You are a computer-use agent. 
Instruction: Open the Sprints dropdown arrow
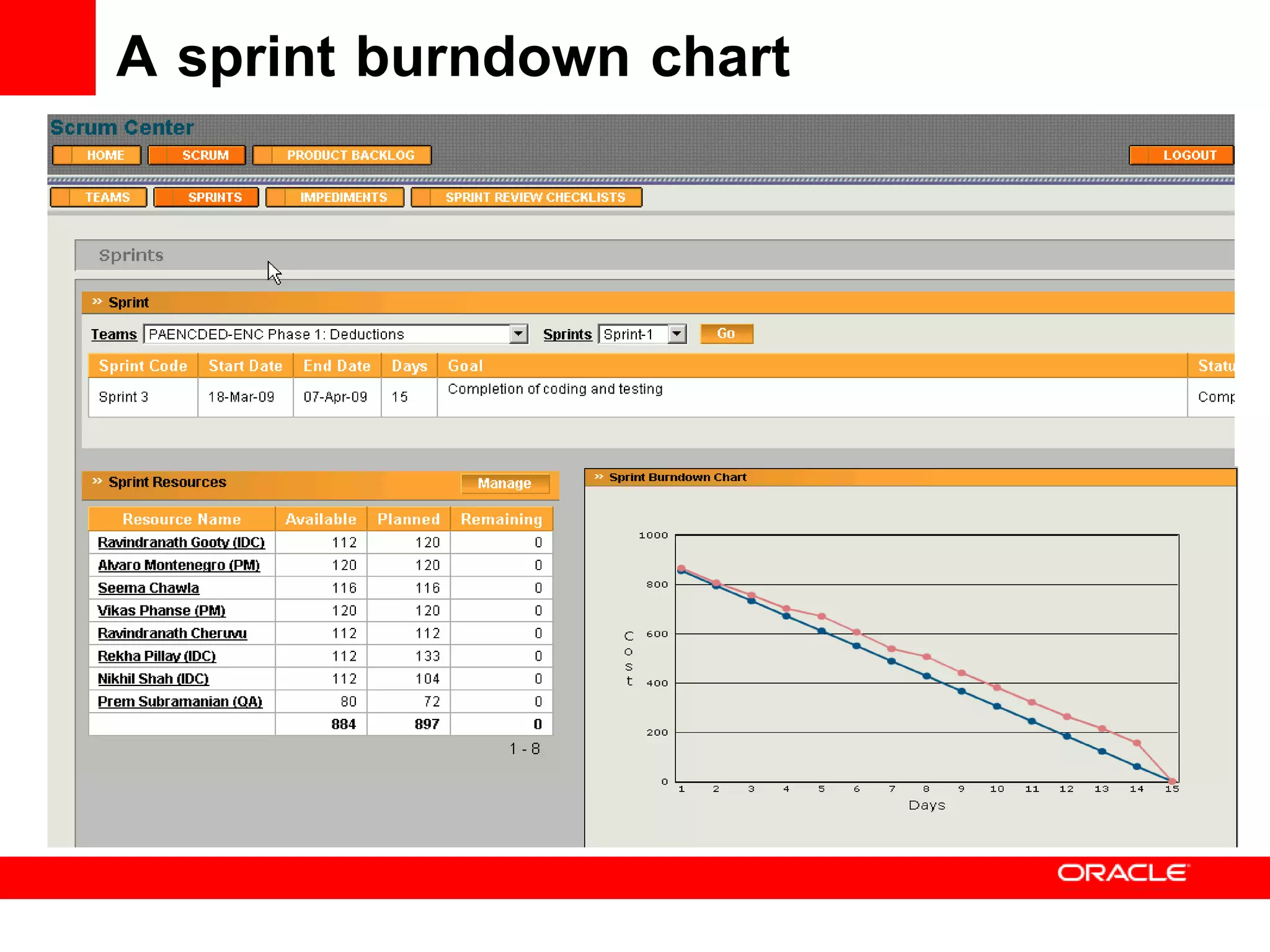pyautogui.click(x=677, y=334)
